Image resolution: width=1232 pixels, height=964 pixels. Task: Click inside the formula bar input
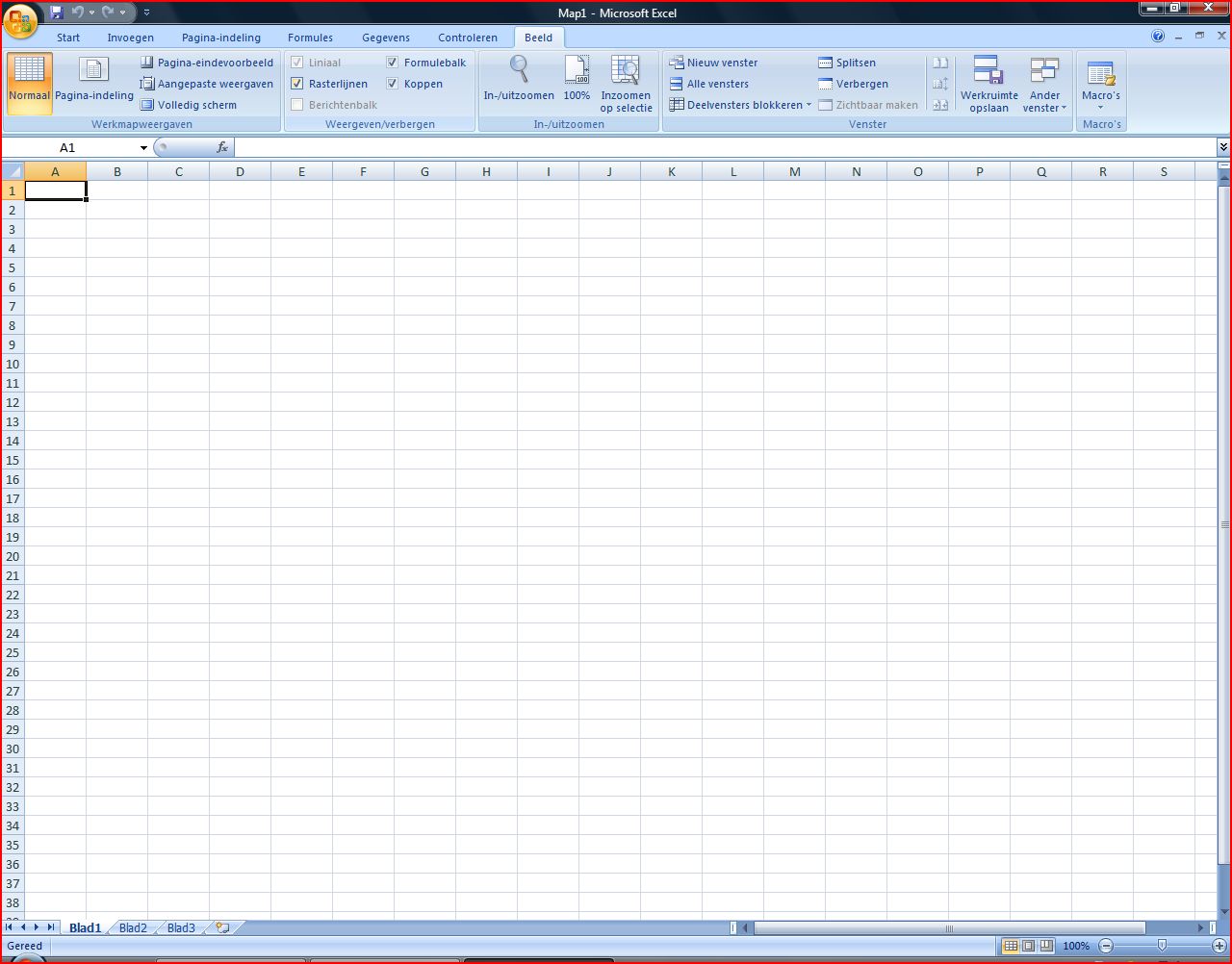click(726, 147)
